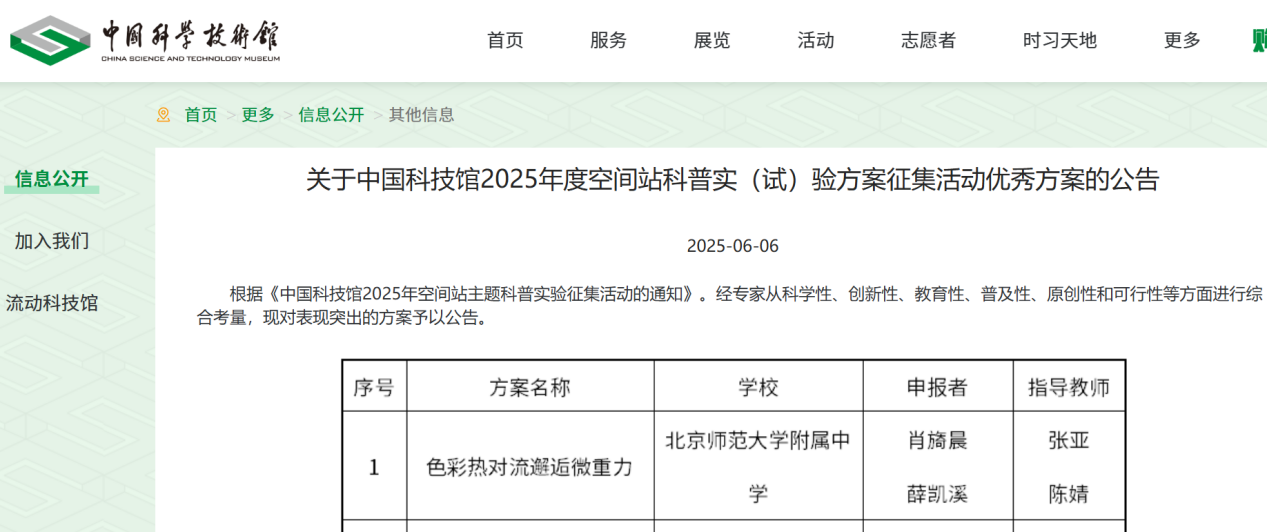Viewport: 1267px width, 532px height.
Task: Click 更多 in the breadcrumb trail
Action: click(258, 115)
